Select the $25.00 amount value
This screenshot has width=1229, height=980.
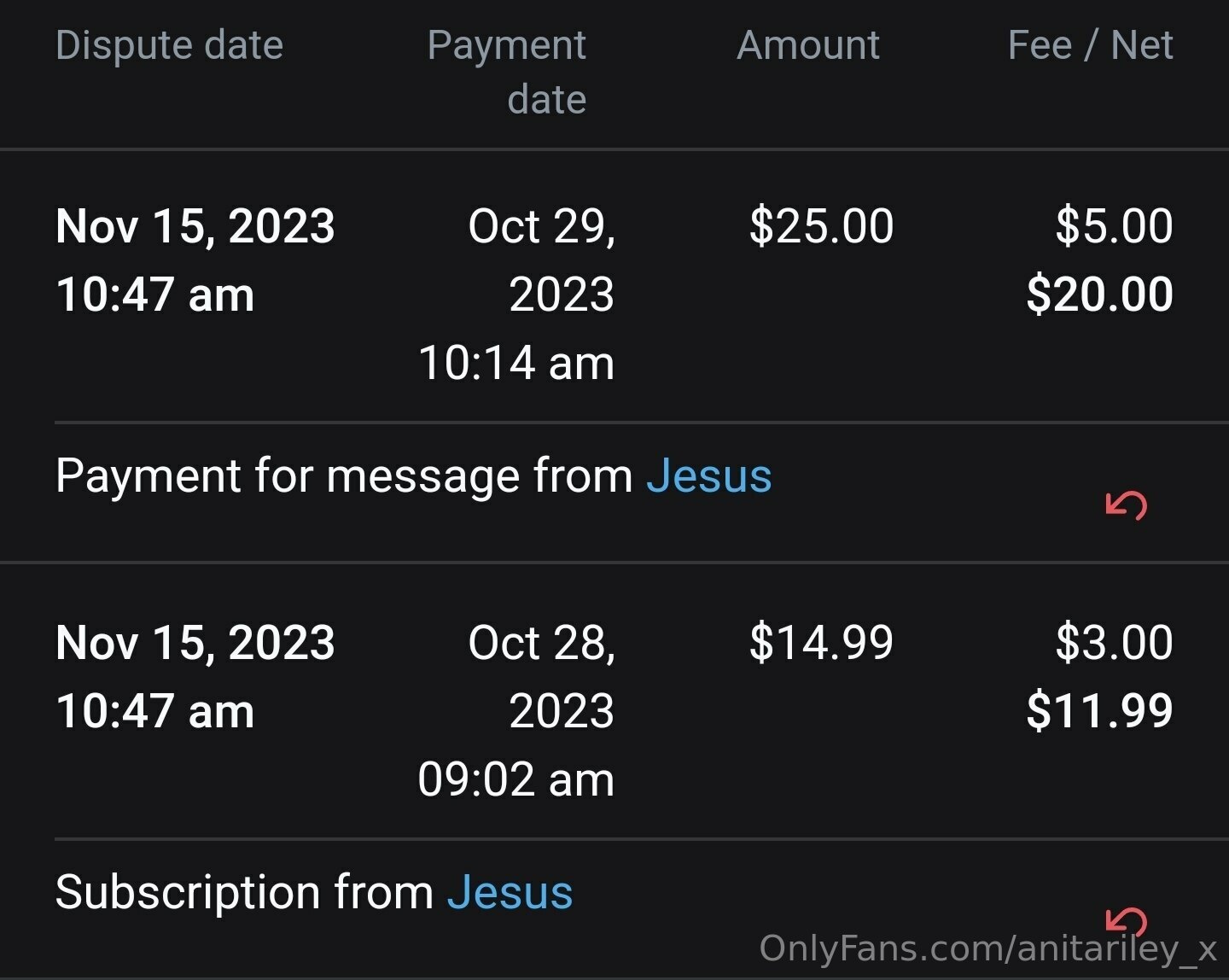pos(821,226)
